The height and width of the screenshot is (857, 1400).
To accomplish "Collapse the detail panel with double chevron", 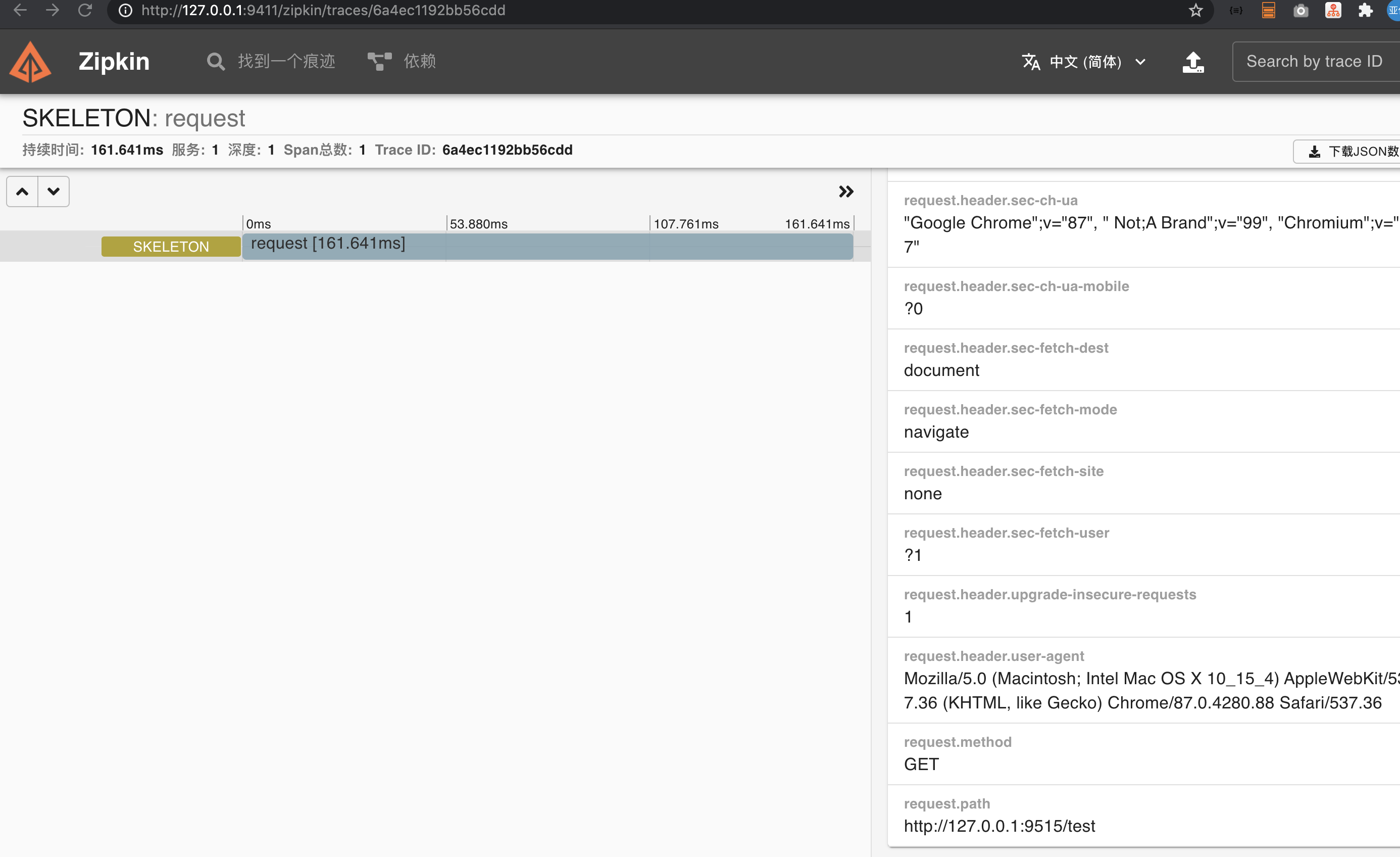I will pos(846,192).
